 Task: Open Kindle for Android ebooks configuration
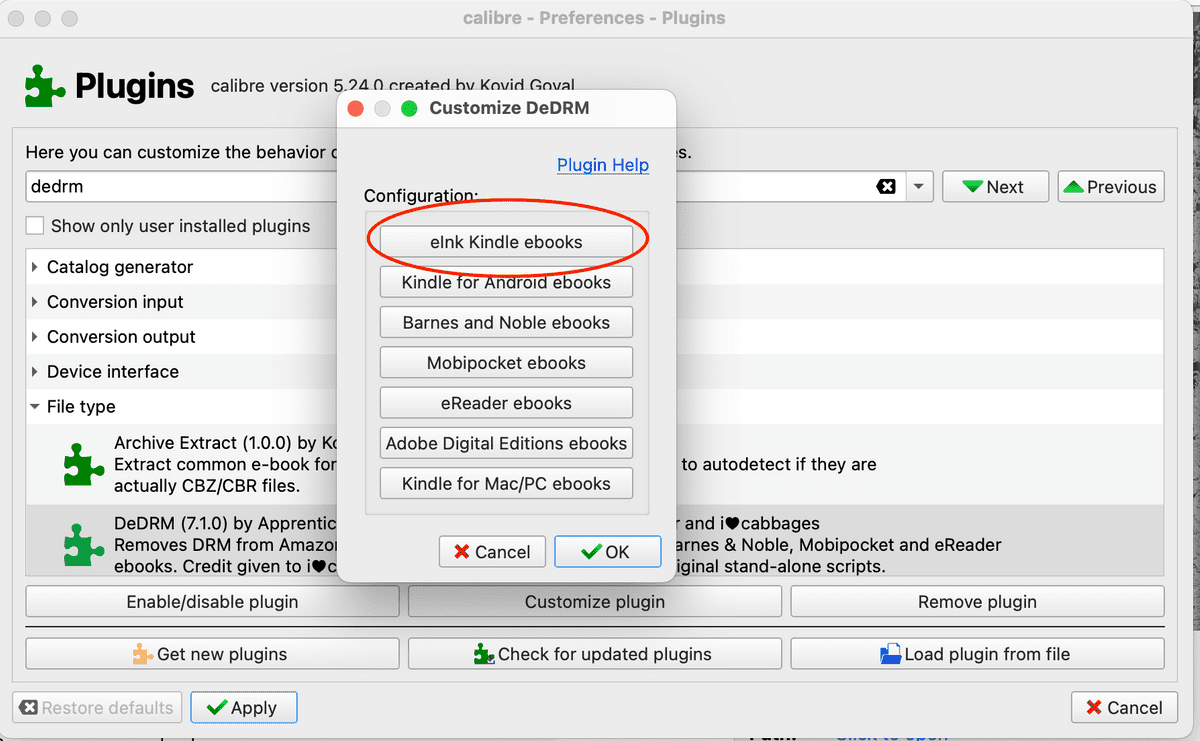tap(506, 282)
